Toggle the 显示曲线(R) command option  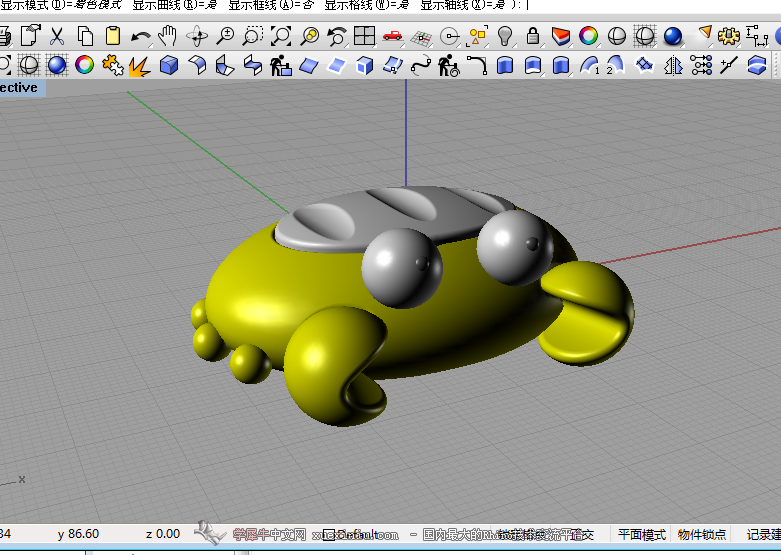pos(175,5)
